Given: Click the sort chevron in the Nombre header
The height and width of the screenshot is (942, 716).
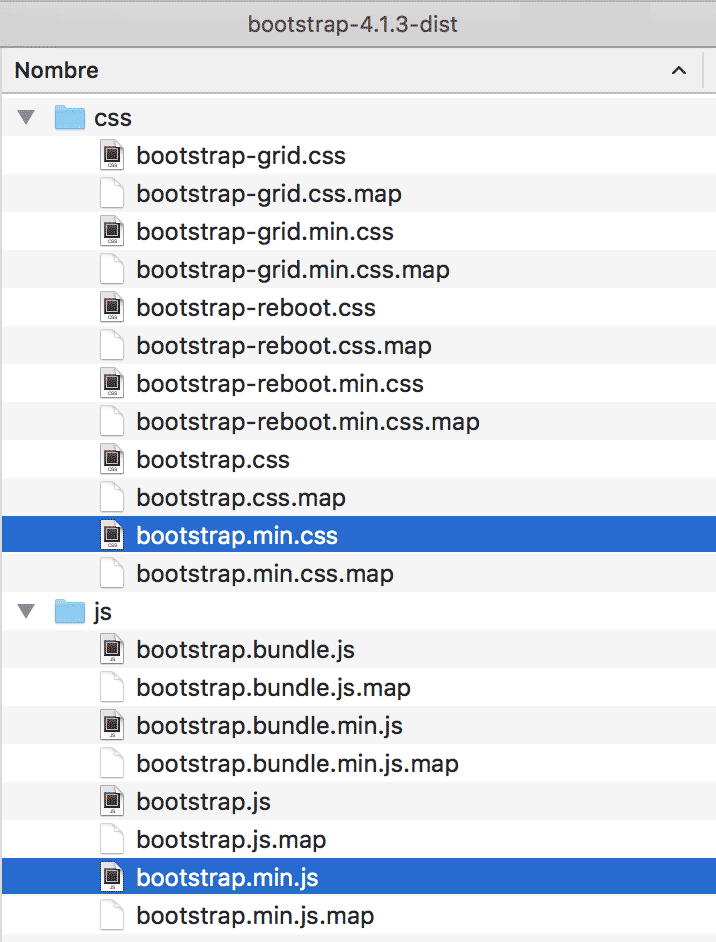Looking at the screenshot, I should pyautogui.click(x=679, y=70).
